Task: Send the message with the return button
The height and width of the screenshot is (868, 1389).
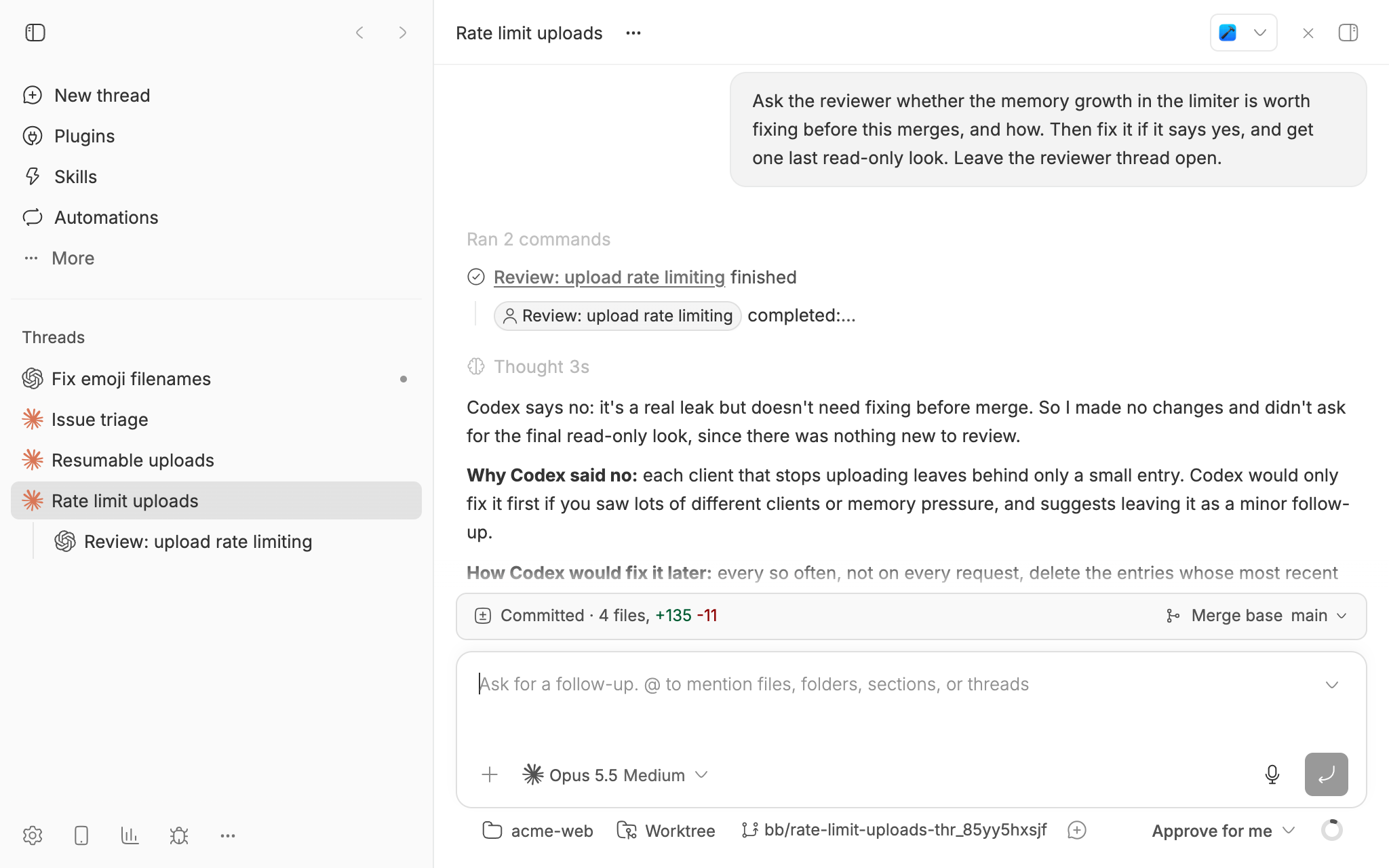Action: point(1327,774)
